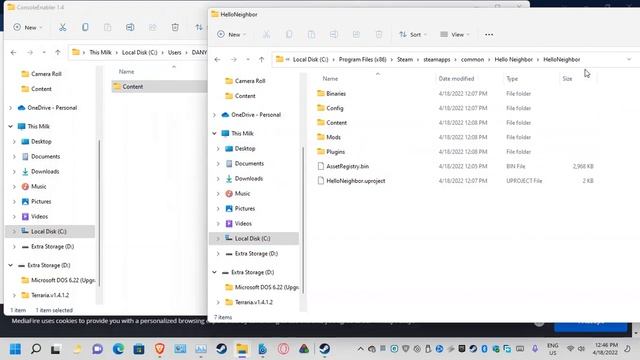Click the Wi-Fi network tray icon
Image resolution: width=640 pixels, height=360 pixels.
[570, 349]
